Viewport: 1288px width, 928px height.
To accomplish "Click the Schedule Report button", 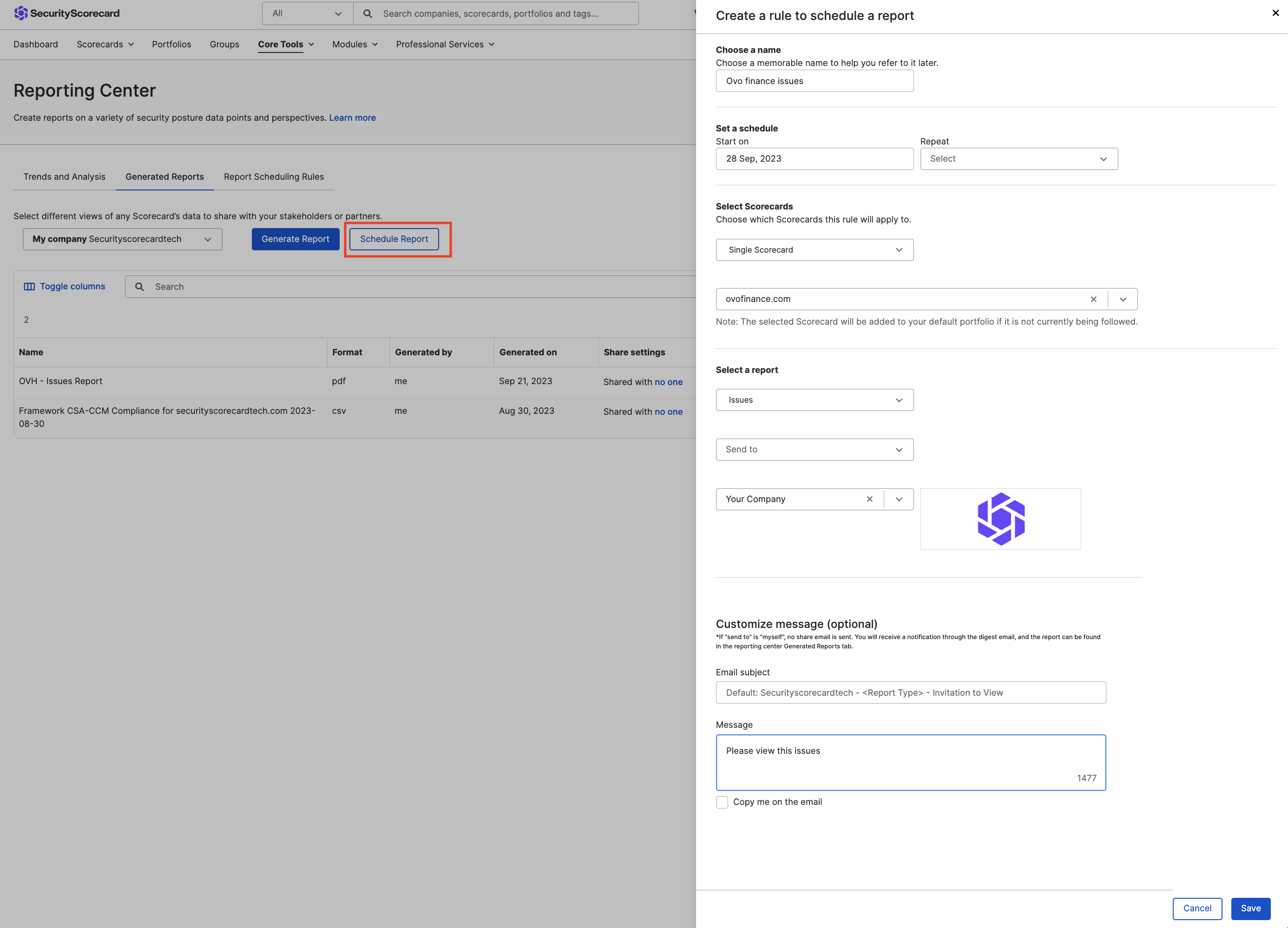I will 394,239.
